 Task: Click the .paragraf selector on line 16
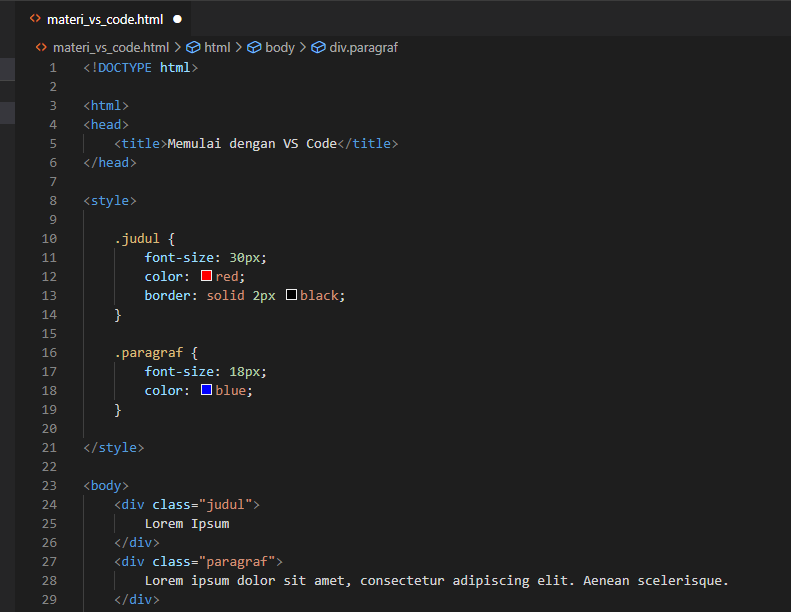(149, 353)
